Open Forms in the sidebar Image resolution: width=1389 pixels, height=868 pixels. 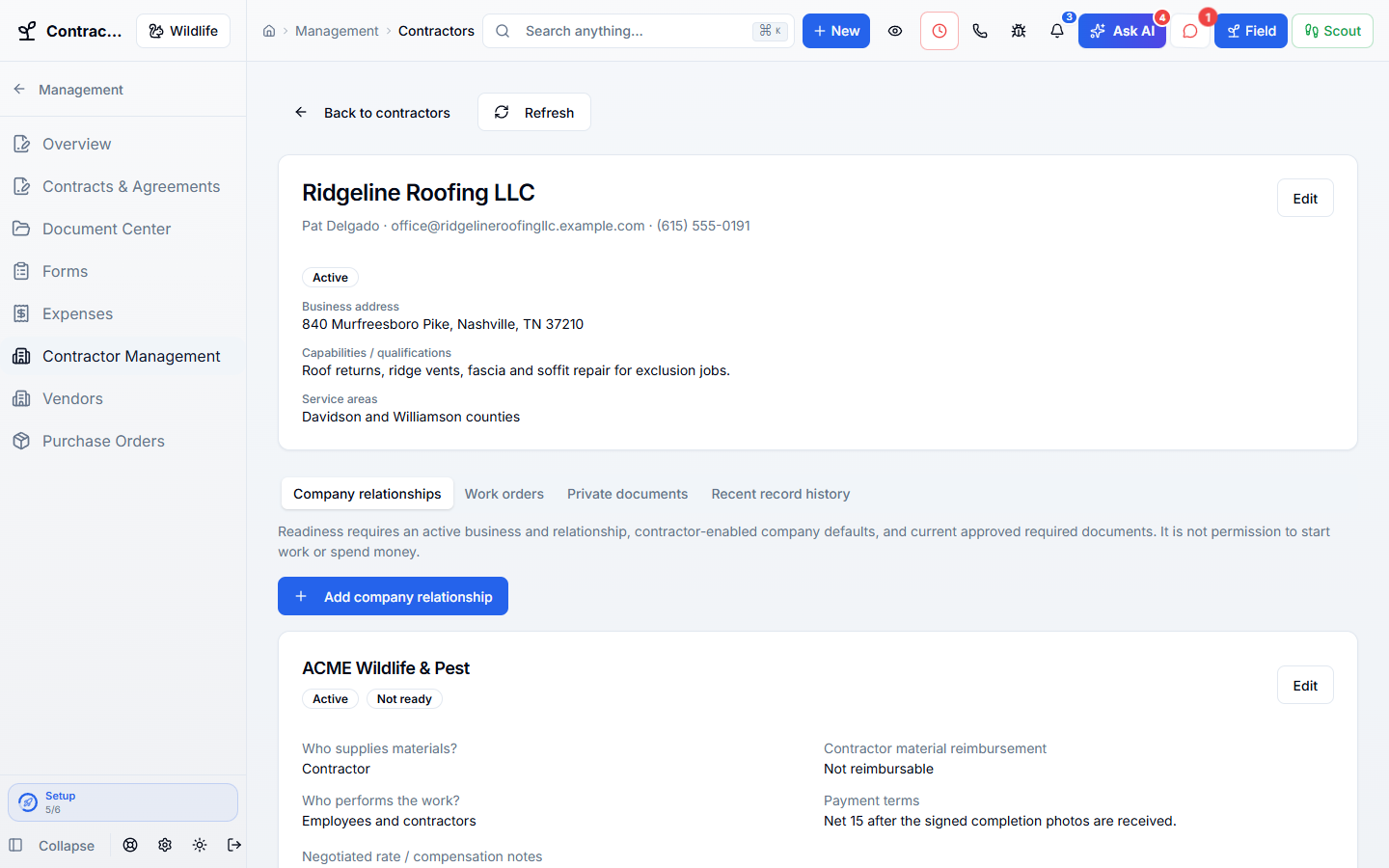(x=123, y=271)
